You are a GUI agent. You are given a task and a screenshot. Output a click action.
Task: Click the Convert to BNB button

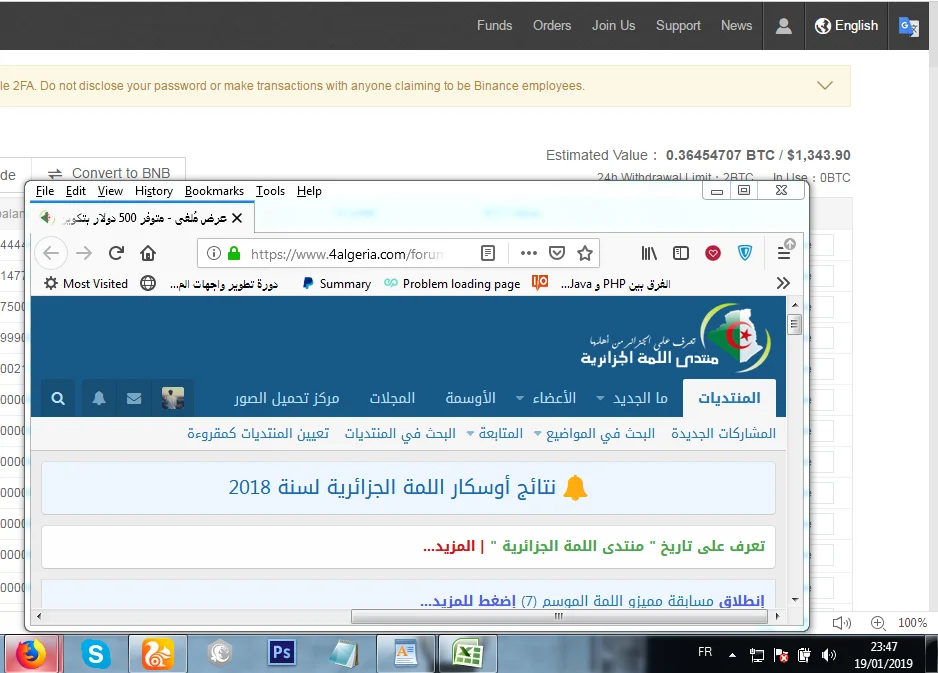coord(109,173)
